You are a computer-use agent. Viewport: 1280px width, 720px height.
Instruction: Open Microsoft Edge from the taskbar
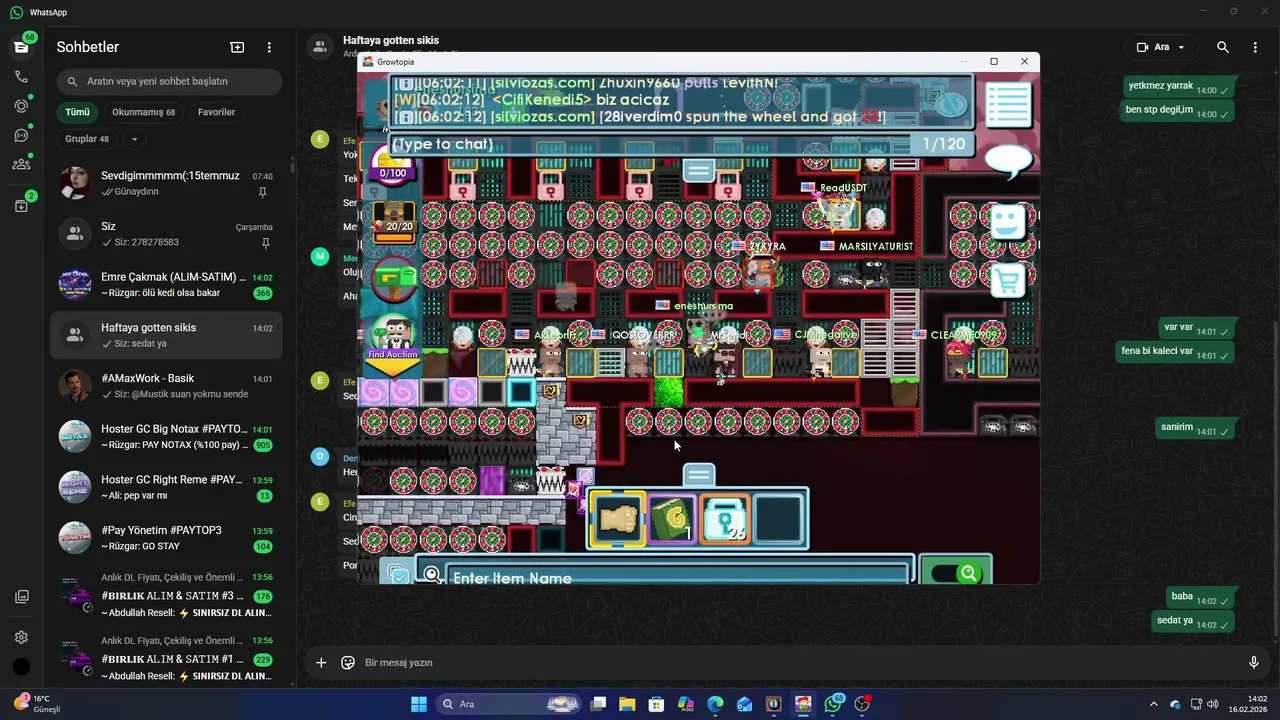(x=715, y=704)
